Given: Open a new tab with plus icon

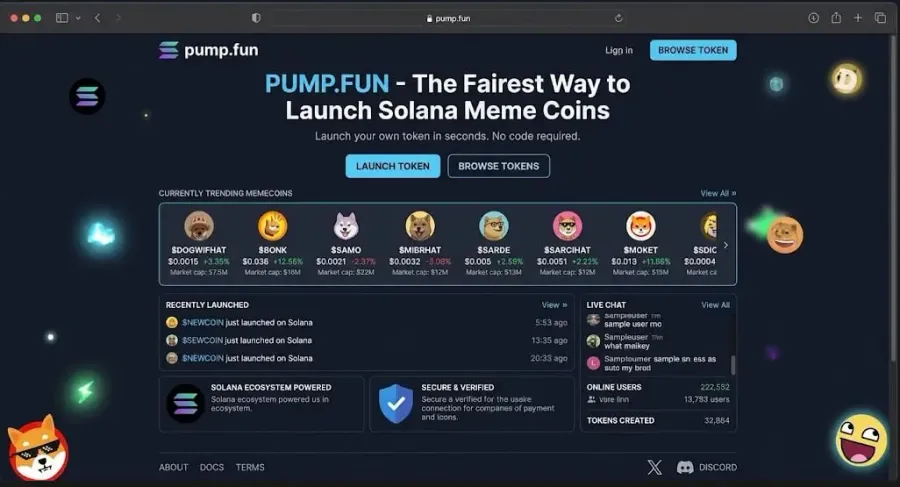Looking at the screenshot, I should pyautogui.click(x=858, y=18).
